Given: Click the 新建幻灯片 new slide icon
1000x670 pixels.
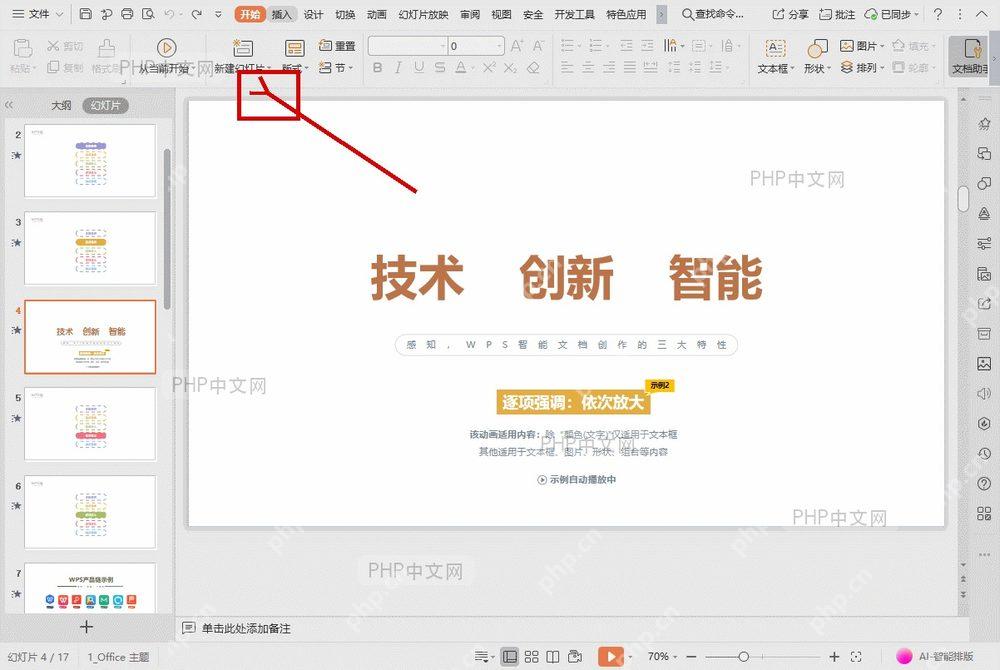Looking at the screenshot, I should tap(242, 47).
